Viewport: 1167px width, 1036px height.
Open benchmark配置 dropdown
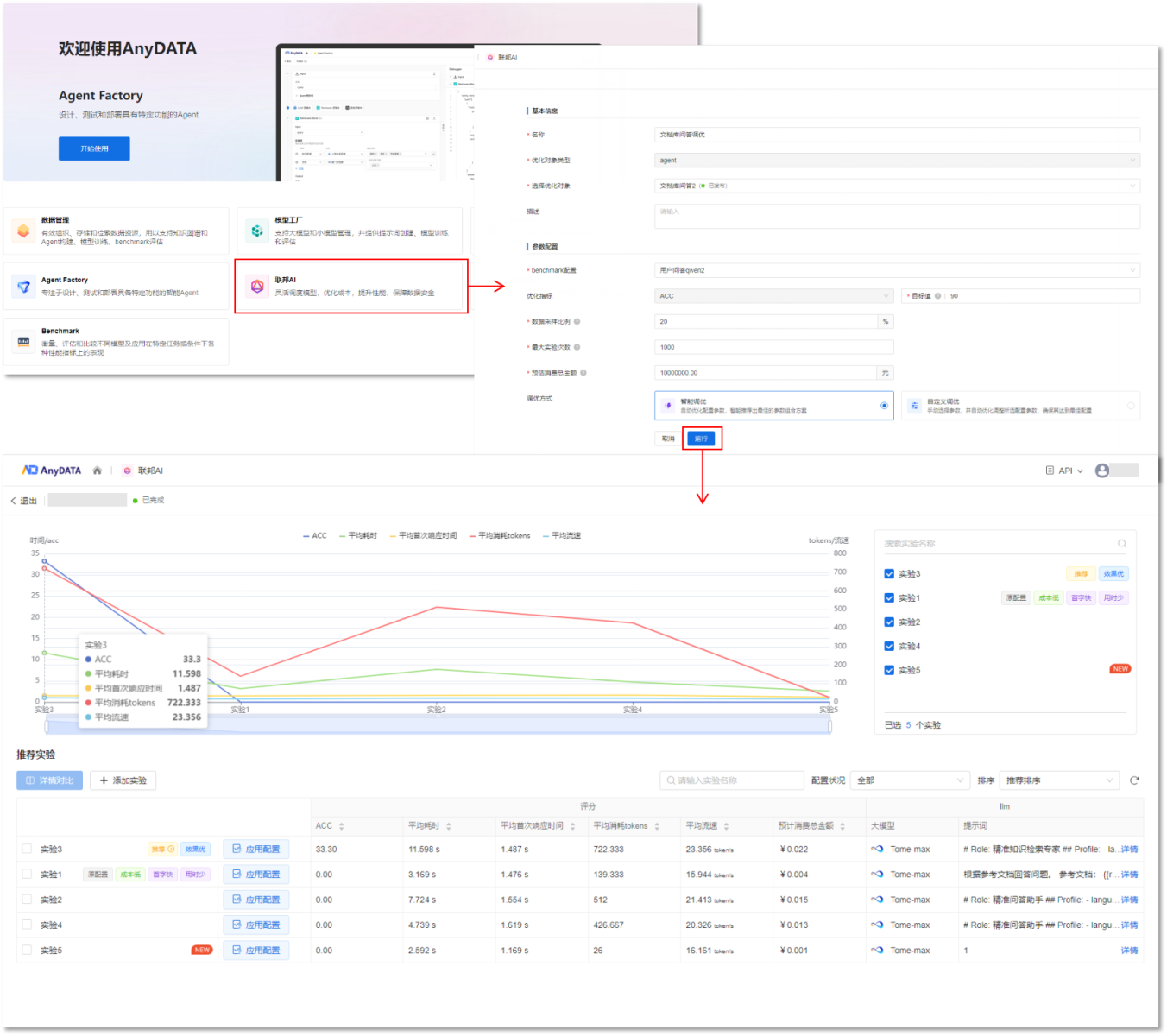[x=897, y=270]
